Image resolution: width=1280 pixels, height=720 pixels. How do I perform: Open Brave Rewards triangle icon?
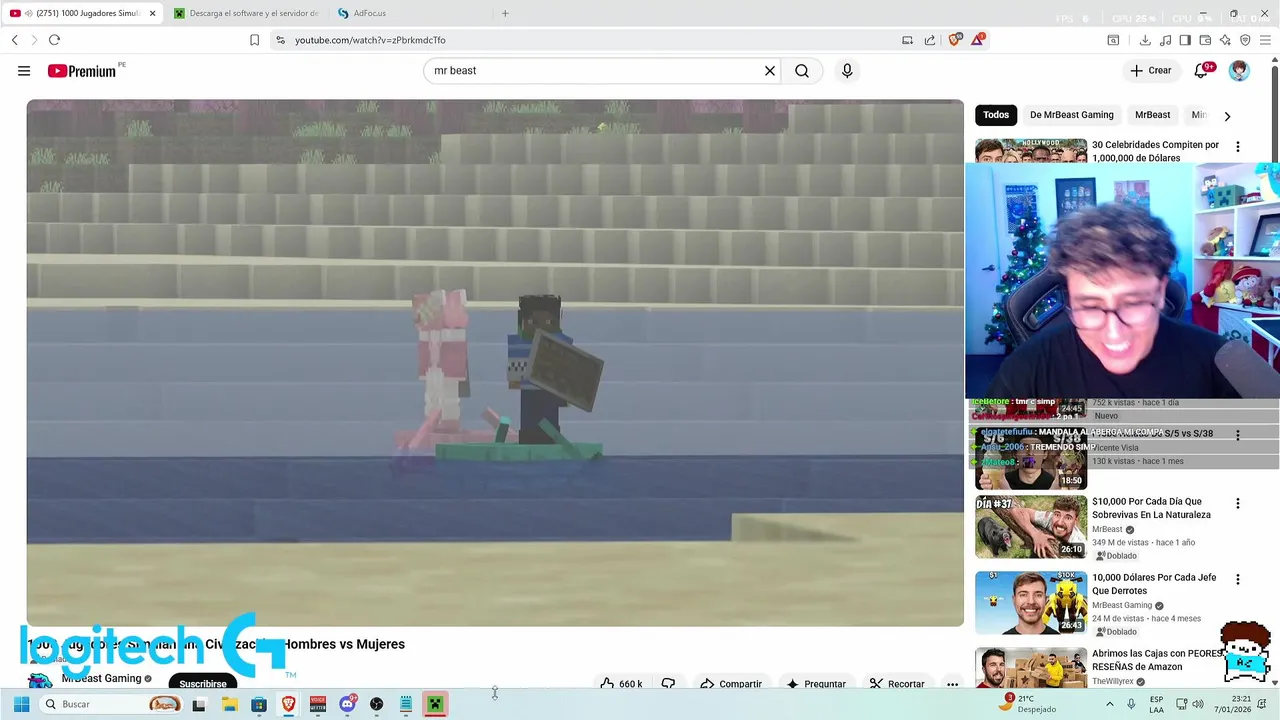tap(978, 40)
